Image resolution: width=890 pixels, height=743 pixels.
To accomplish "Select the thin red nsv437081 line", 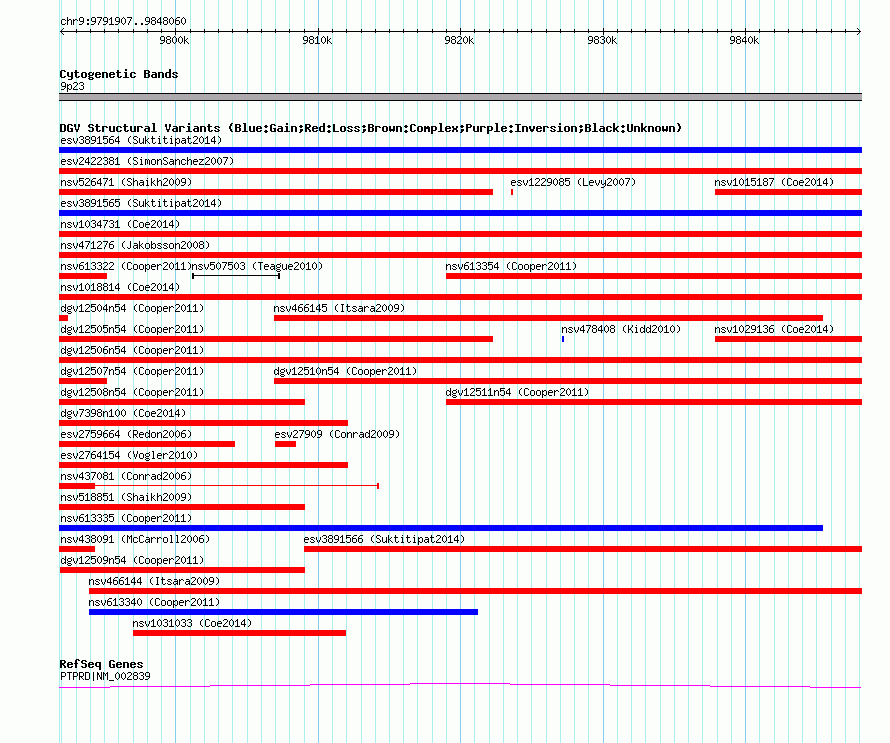I will [x=237, y=486].
